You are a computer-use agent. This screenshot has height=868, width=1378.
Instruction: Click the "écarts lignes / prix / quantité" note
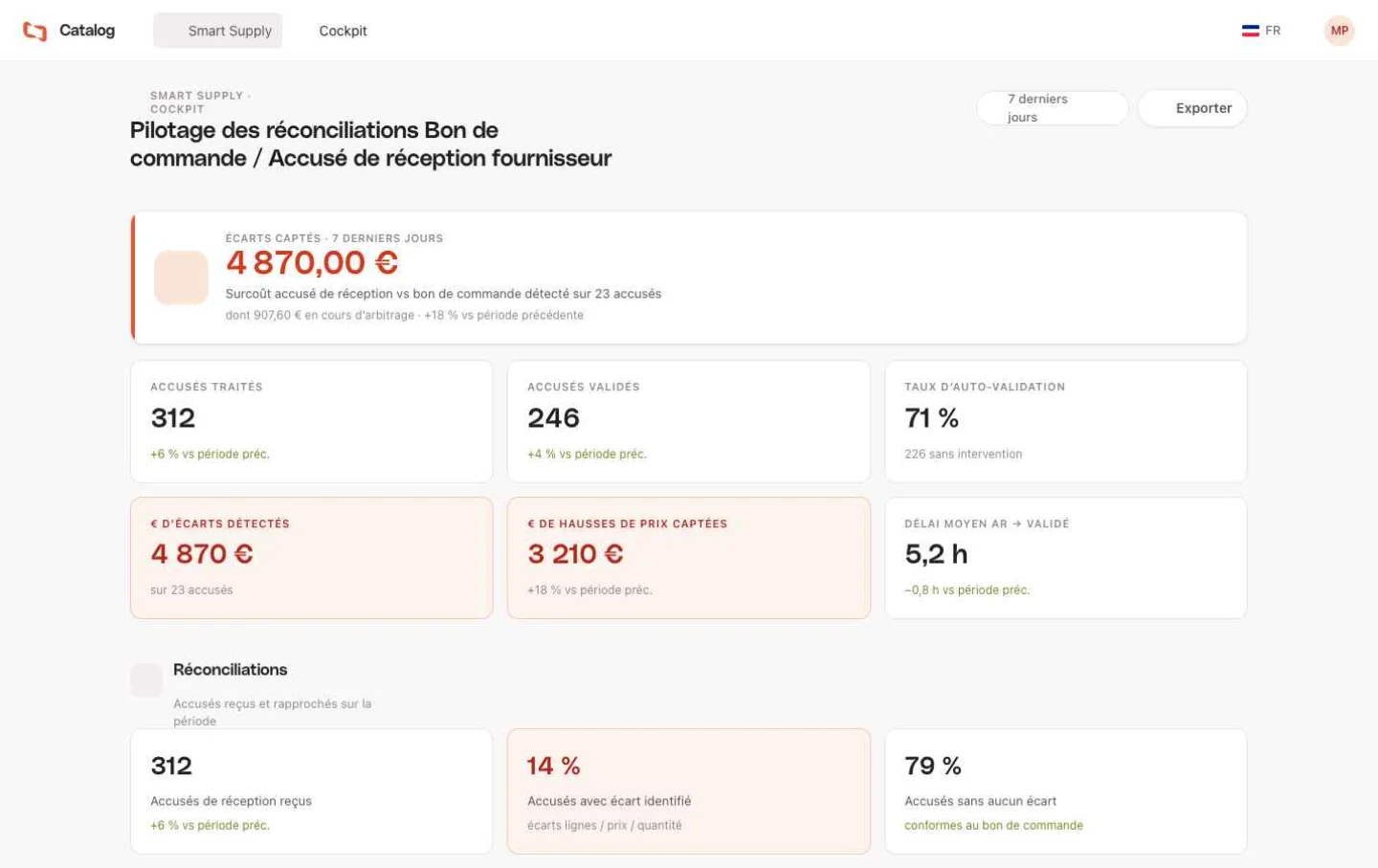coord(604,825)
